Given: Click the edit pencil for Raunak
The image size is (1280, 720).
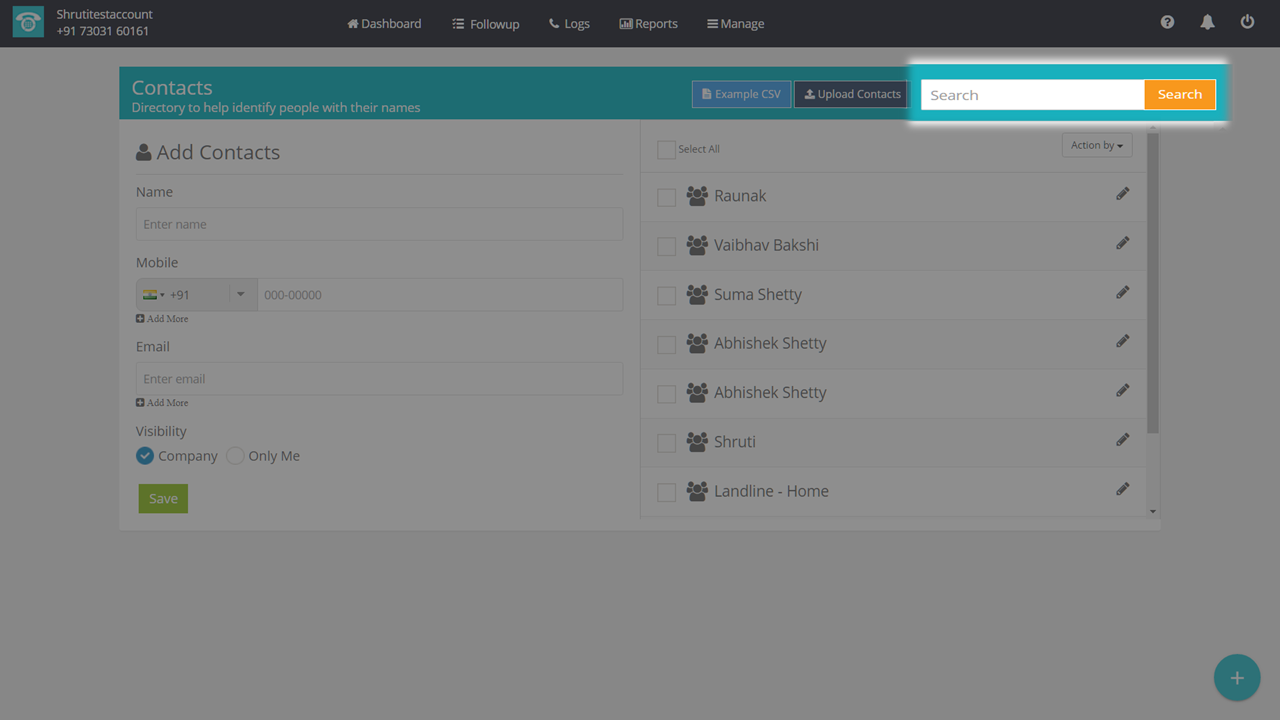Looking at the screenshot, I should click(x=1122, y=194).
